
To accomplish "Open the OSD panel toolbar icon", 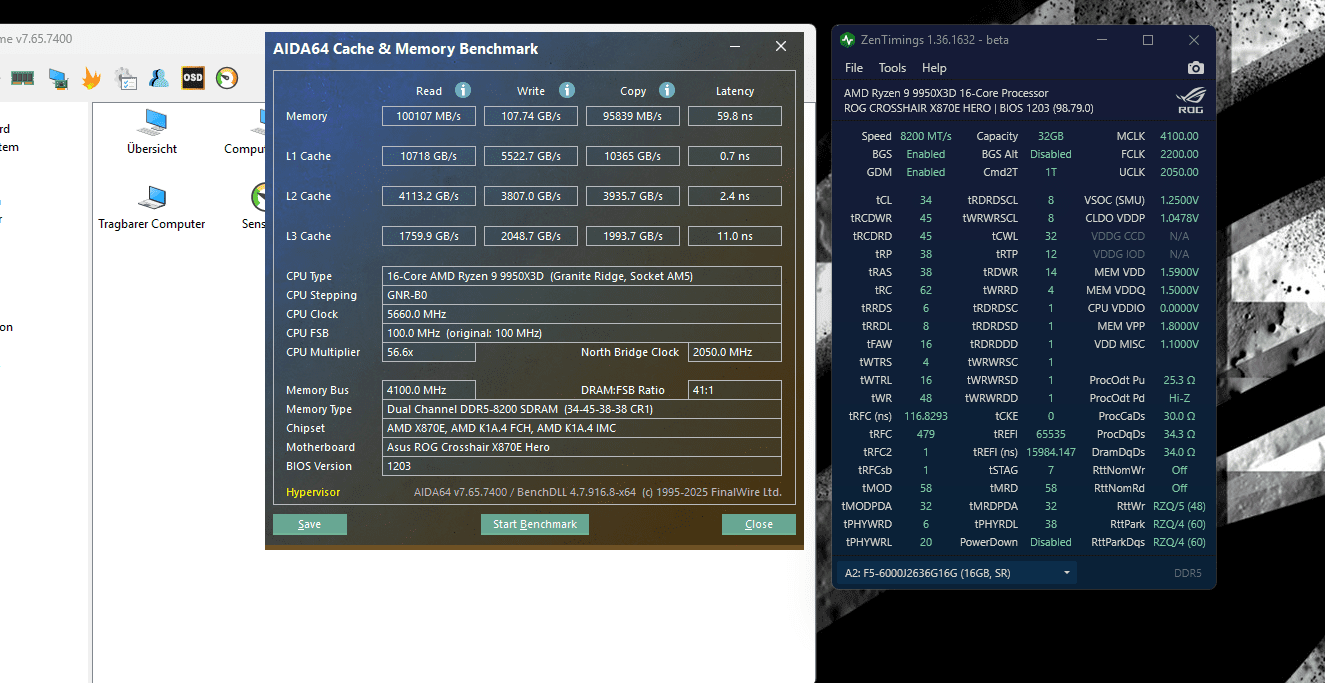I will tap(193, 77).
